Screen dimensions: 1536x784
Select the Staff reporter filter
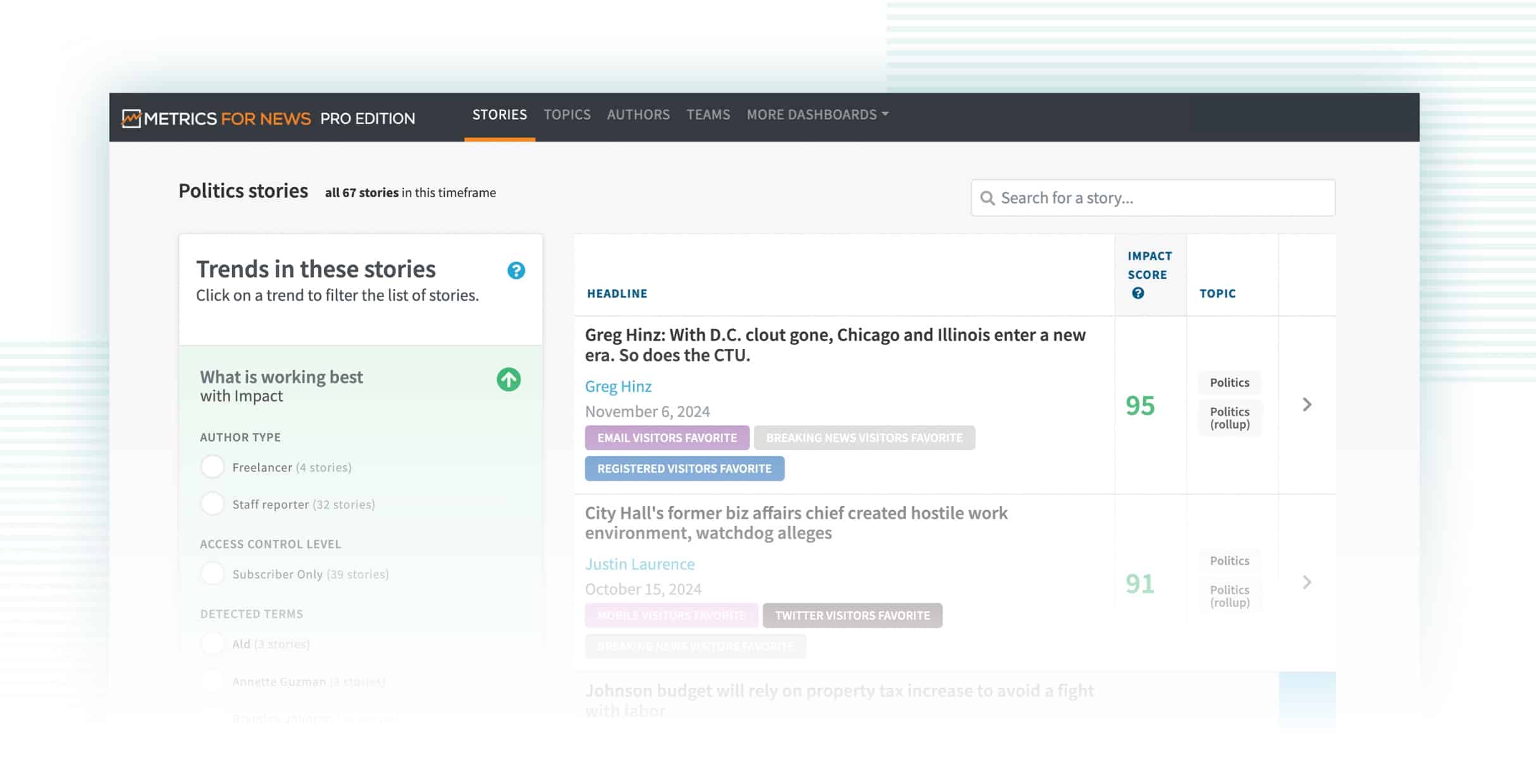point(213,504)
